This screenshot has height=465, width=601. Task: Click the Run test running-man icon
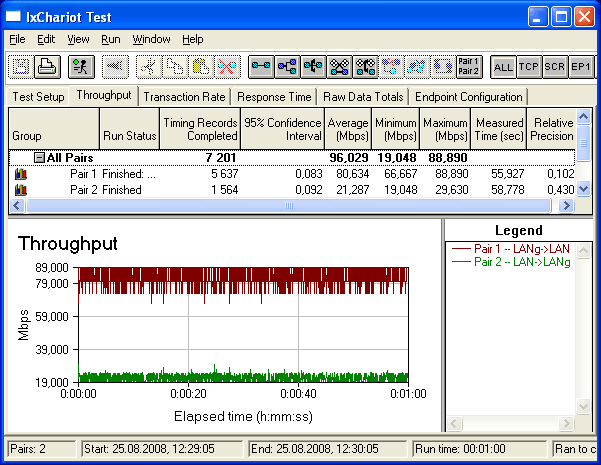(81, 67)
